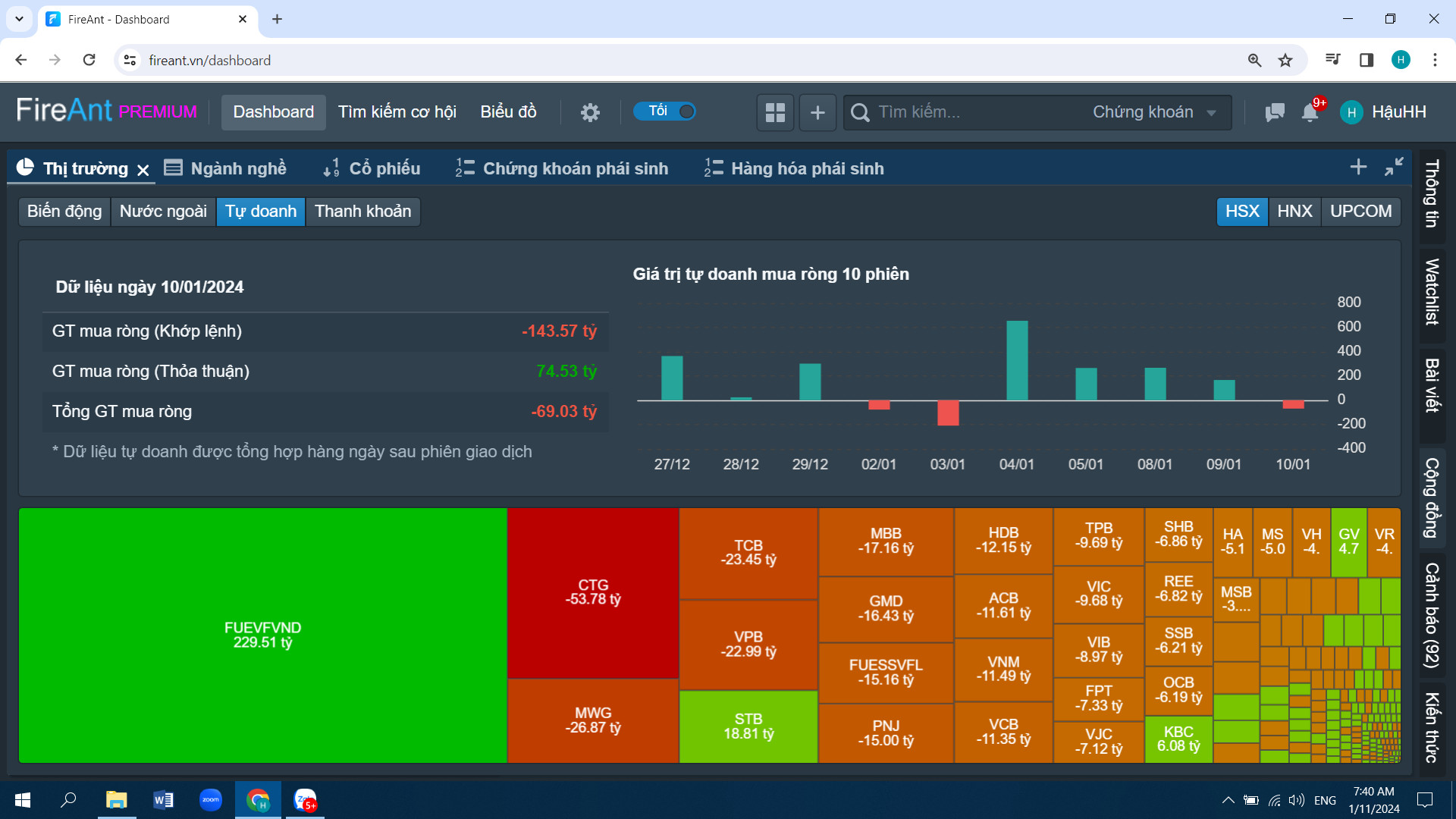Click the dashboard layout grid icon
The width and height of the screenshot is (1456, 819).
tap(775, 112)
